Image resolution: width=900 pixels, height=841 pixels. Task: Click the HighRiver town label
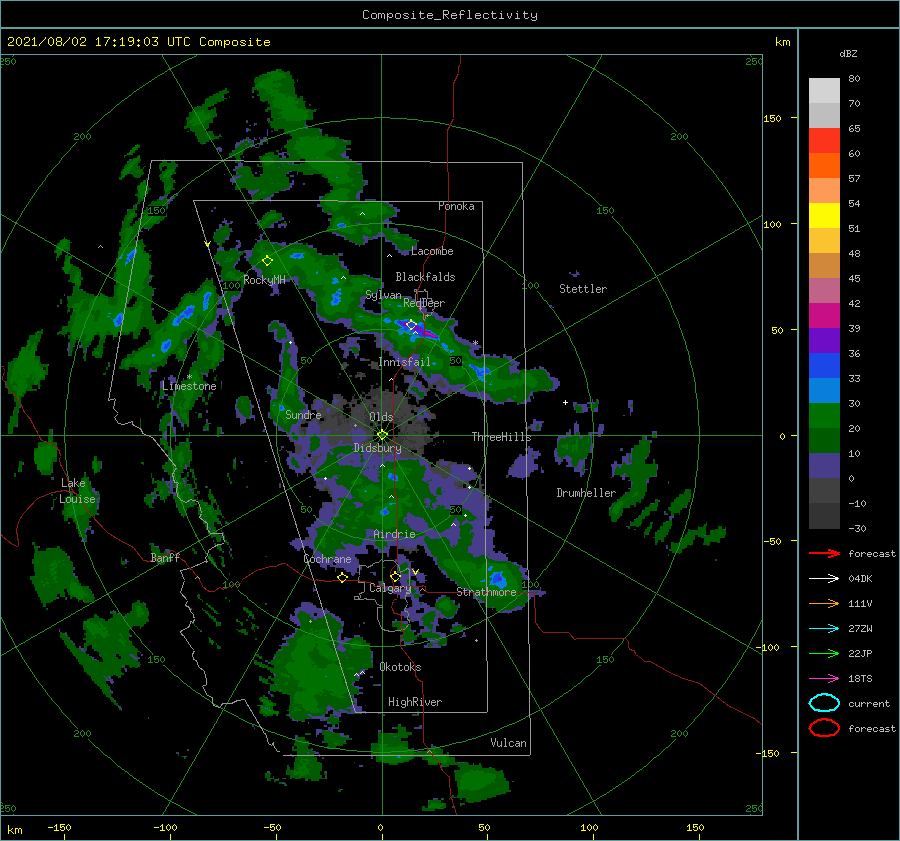415,702
